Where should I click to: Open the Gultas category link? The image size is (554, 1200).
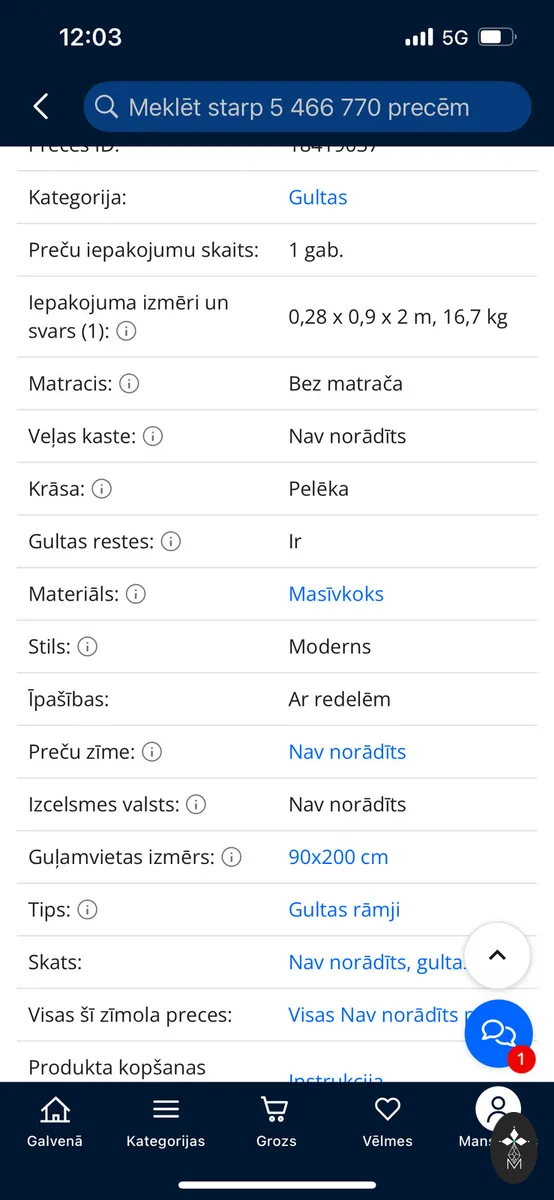pos(318,197)
